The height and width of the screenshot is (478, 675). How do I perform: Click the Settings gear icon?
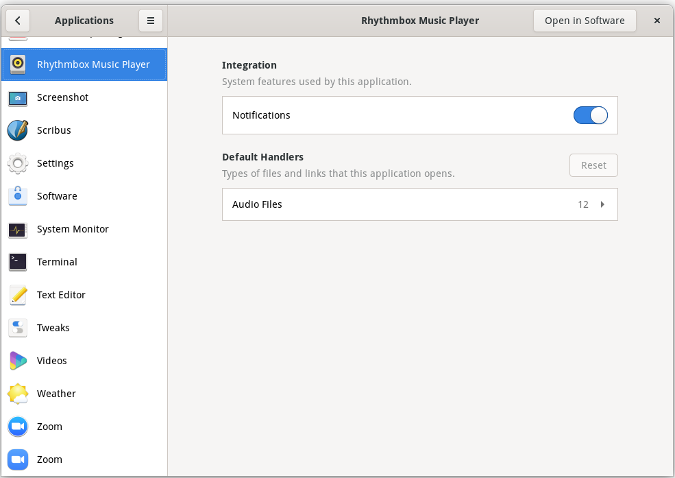coord(18,163)
